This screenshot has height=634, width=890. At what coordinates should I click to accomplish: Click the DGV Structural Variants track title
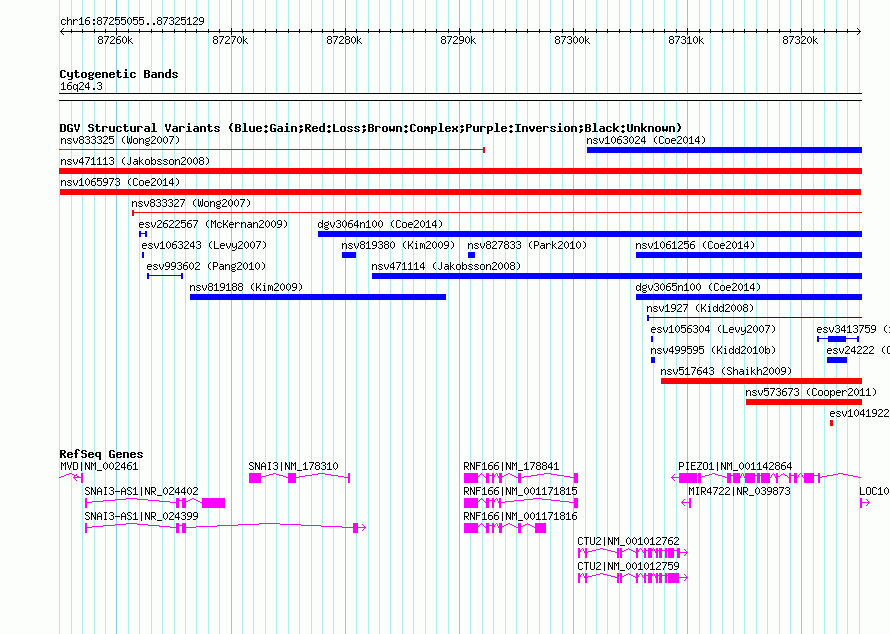click(371, 128)
